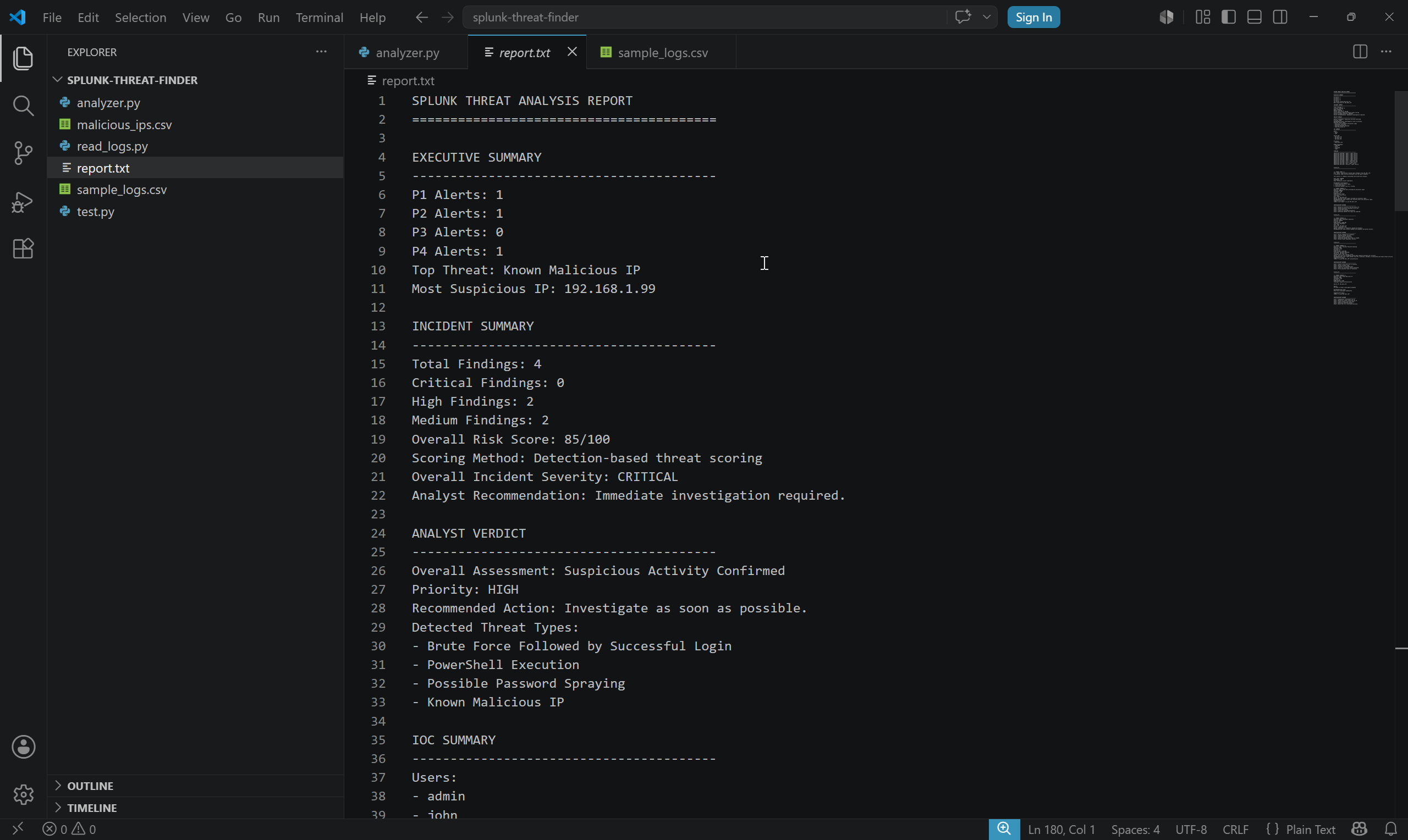This screenshot has width=1408, height=840.
Task: Click line number 24 in the gutter
Action: click(x=378, y=533)
